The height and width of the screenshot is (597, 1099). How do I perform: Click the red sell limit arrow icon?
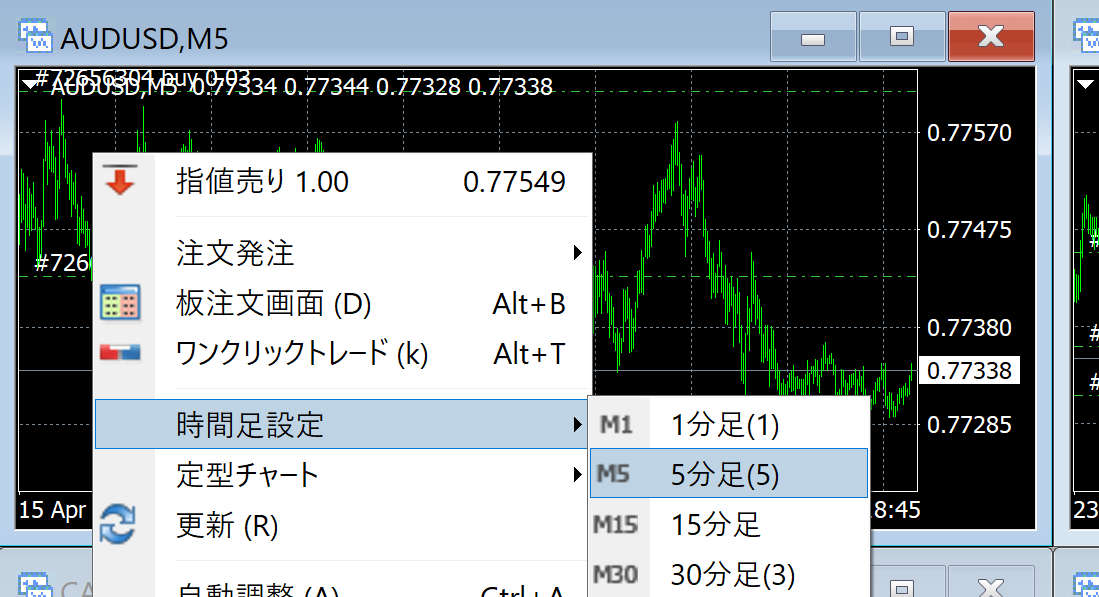click(122, 181)
